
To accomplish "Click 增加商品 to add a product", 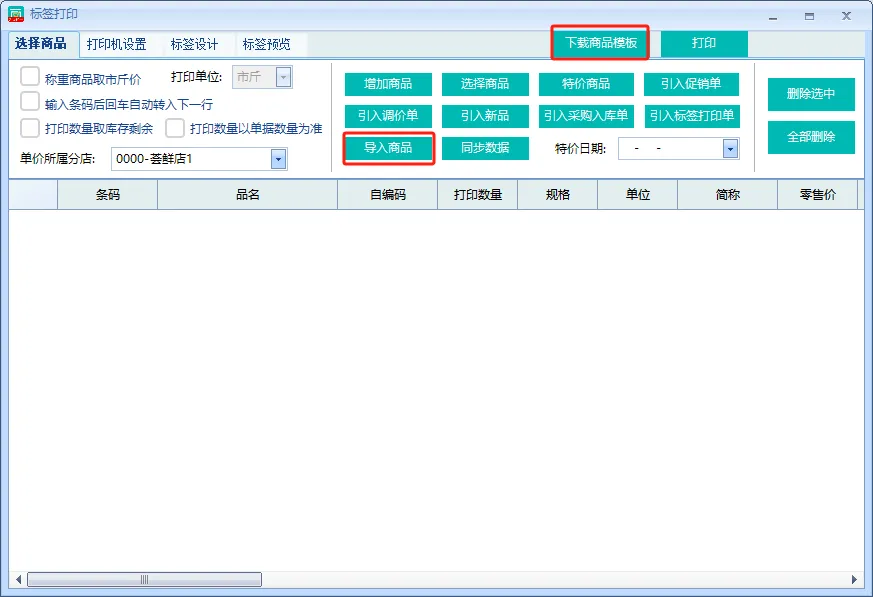I will (388, 84).
